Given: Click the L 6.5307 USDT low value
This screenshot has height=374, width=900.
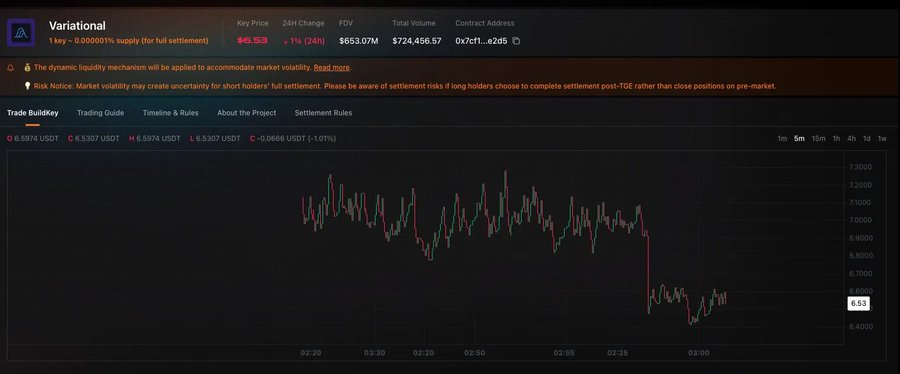Looking at the screenshot, I should click(x=215, y=138).
